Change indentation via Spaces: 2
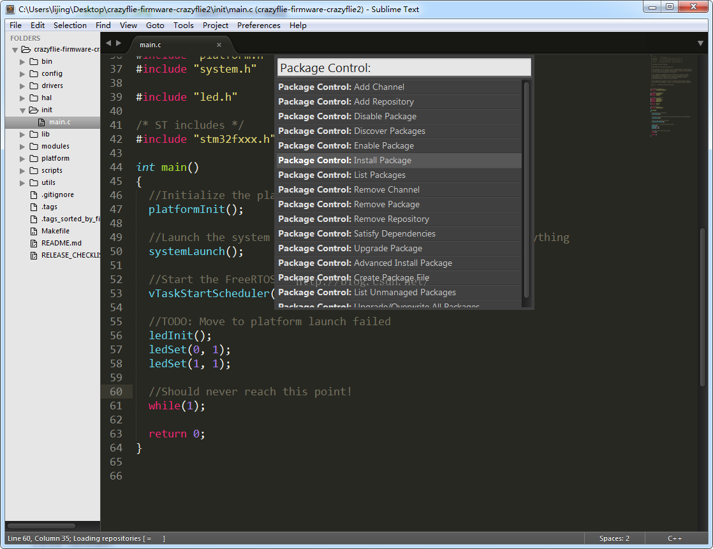This screenshot has width=713, height=549. (x=614, y=539)
